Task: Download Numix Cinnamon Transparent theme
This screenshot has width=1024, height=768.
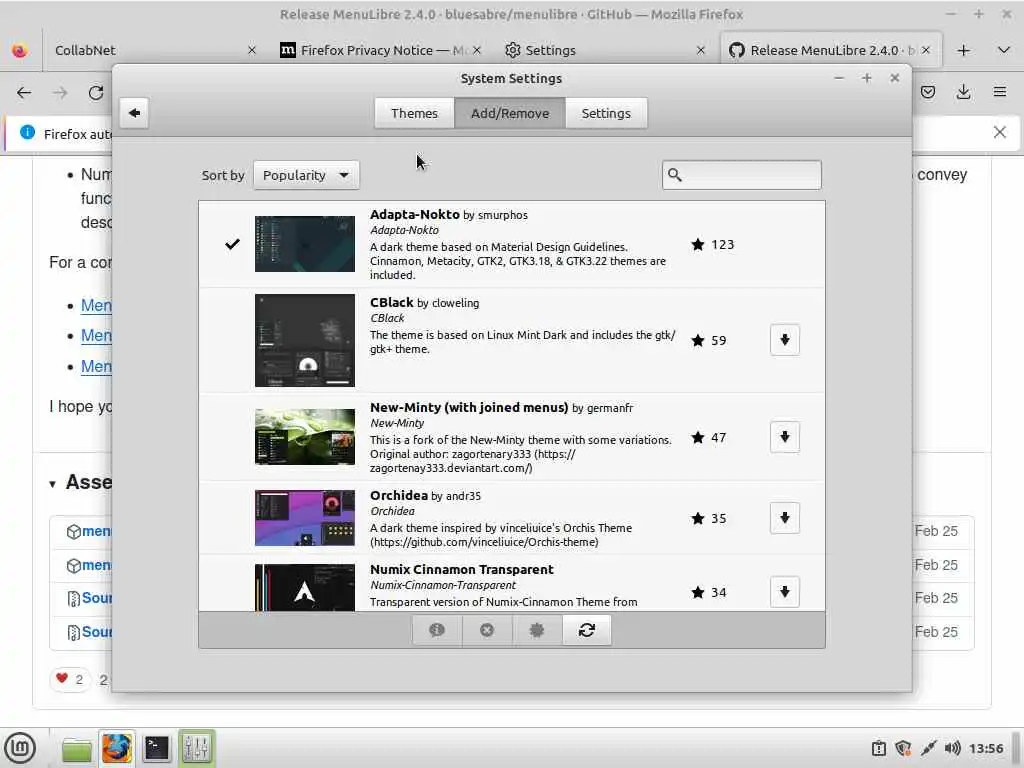Action: pos(784,592)
